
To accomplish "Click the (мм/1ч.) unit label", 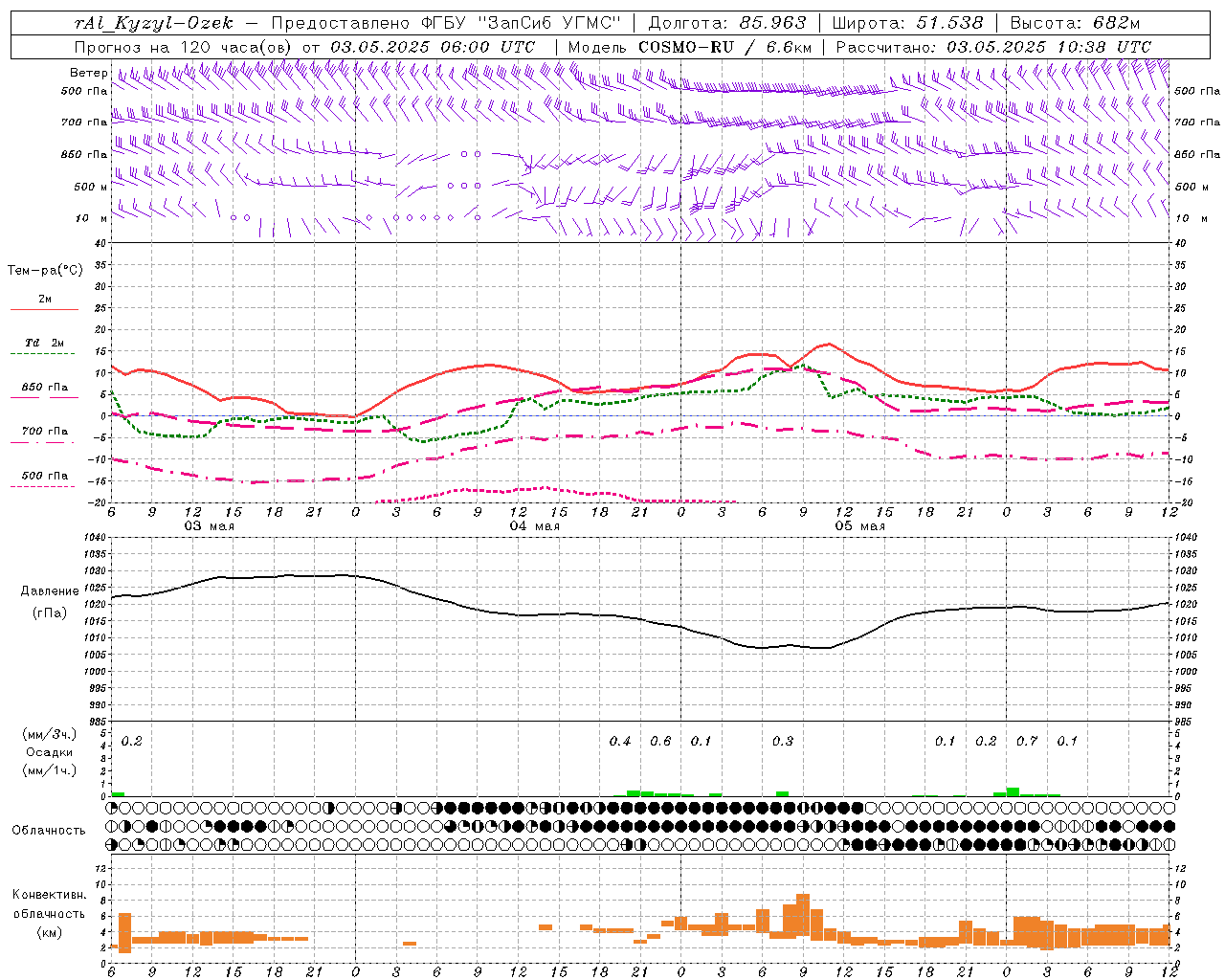I will [x=49, y=770].
